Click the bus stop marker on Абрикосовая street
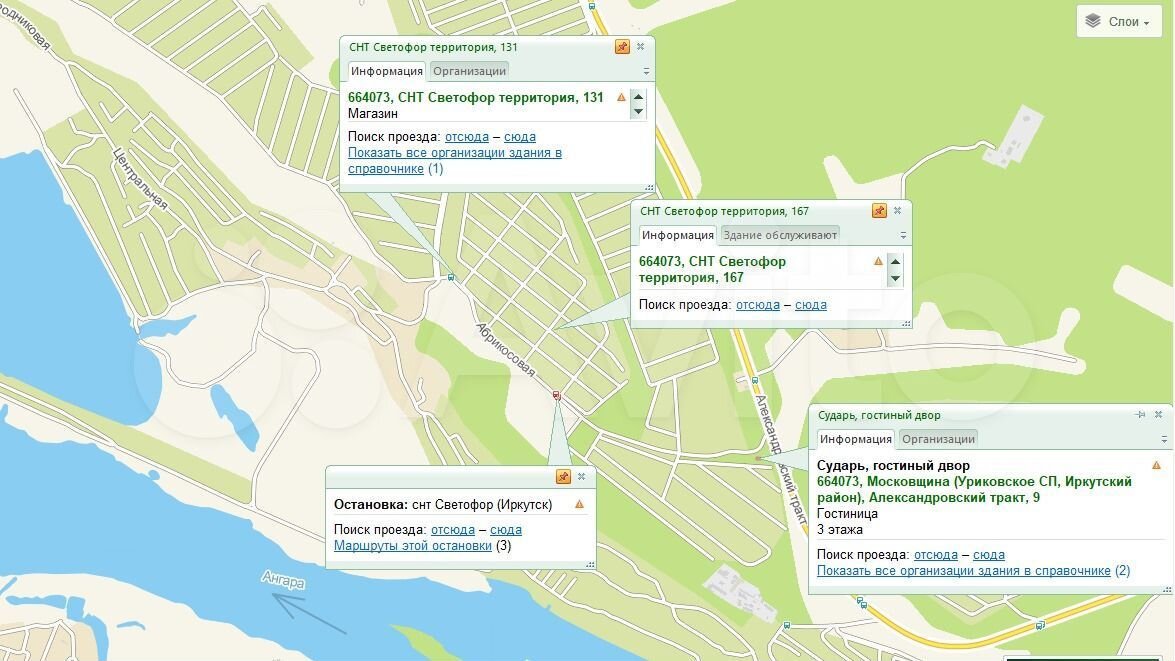 [x=556, y=397]
